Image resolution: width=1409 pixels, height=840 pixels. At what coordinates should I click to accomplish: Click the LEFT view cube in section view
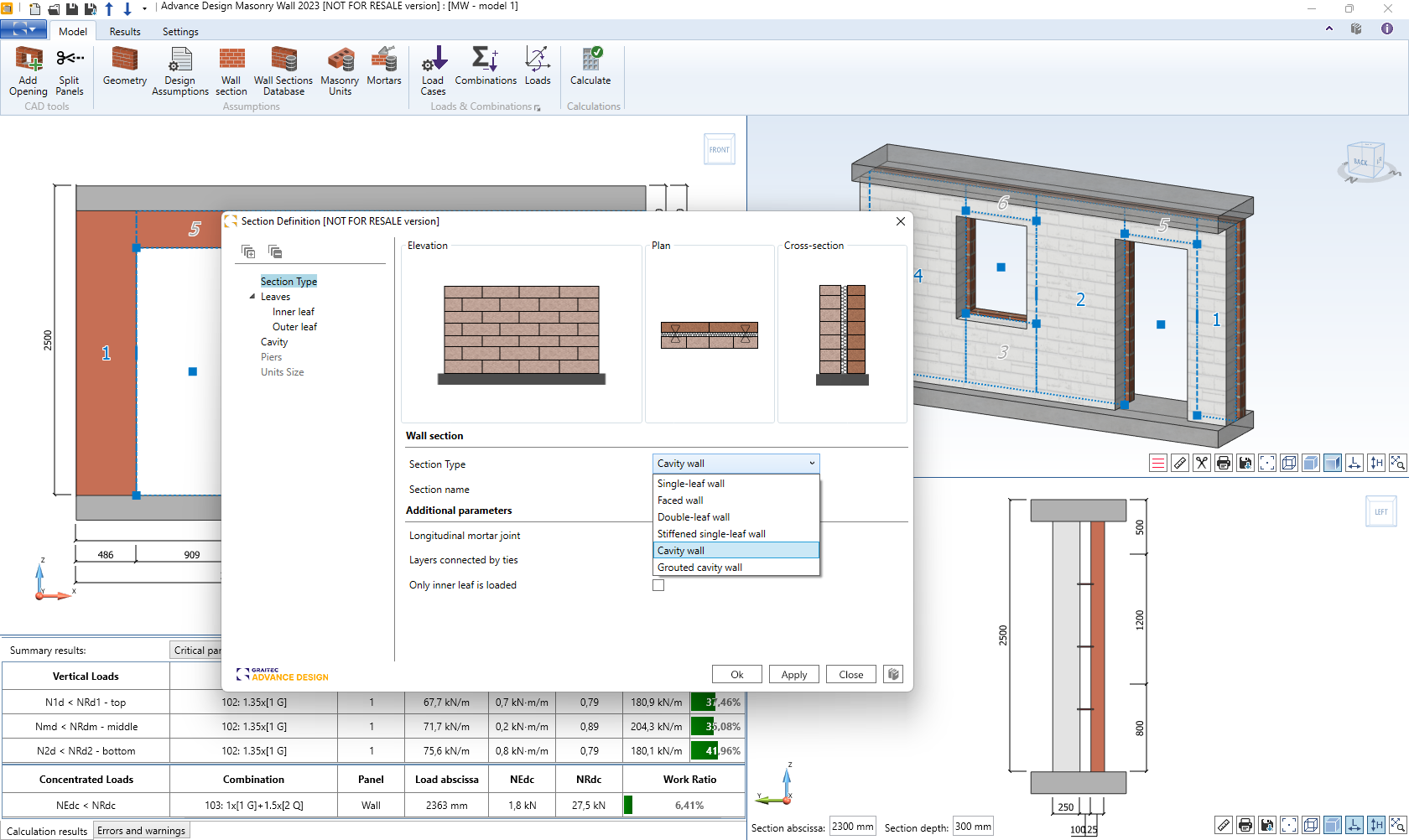[1380, 511]
